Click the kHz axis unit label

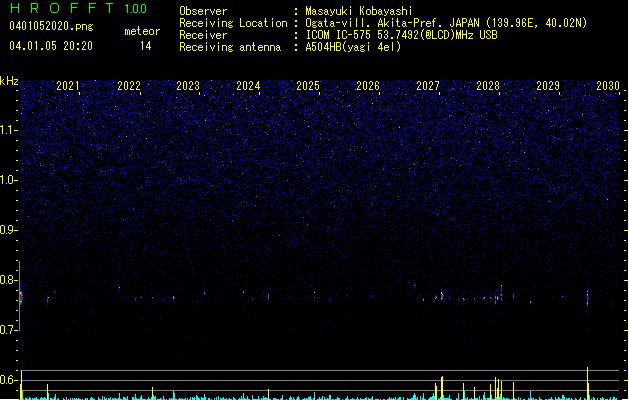(9, 81)
